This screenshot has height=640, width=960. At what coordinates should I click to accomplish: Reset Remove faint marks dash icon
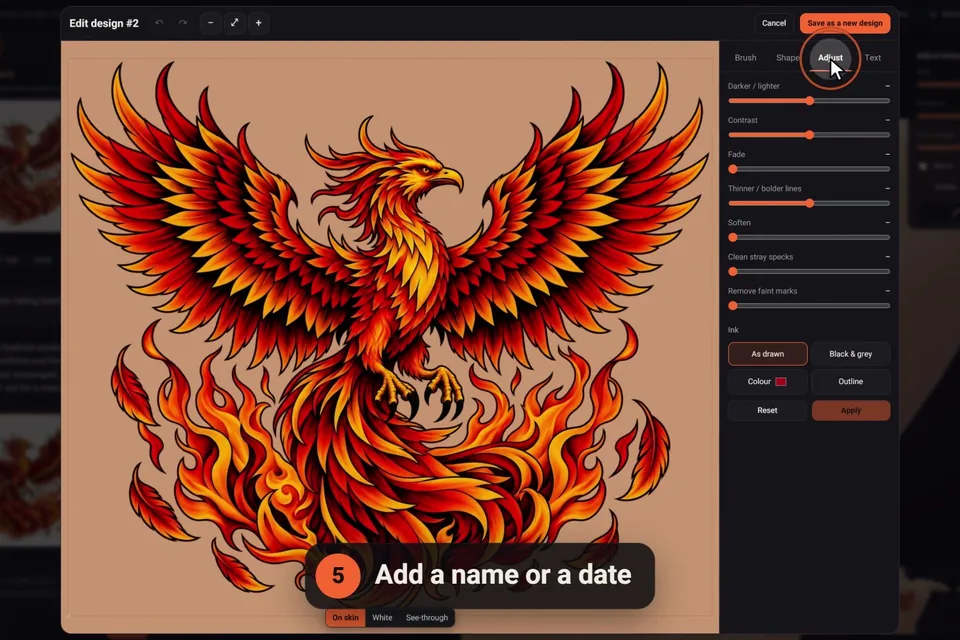coord(887,292)
